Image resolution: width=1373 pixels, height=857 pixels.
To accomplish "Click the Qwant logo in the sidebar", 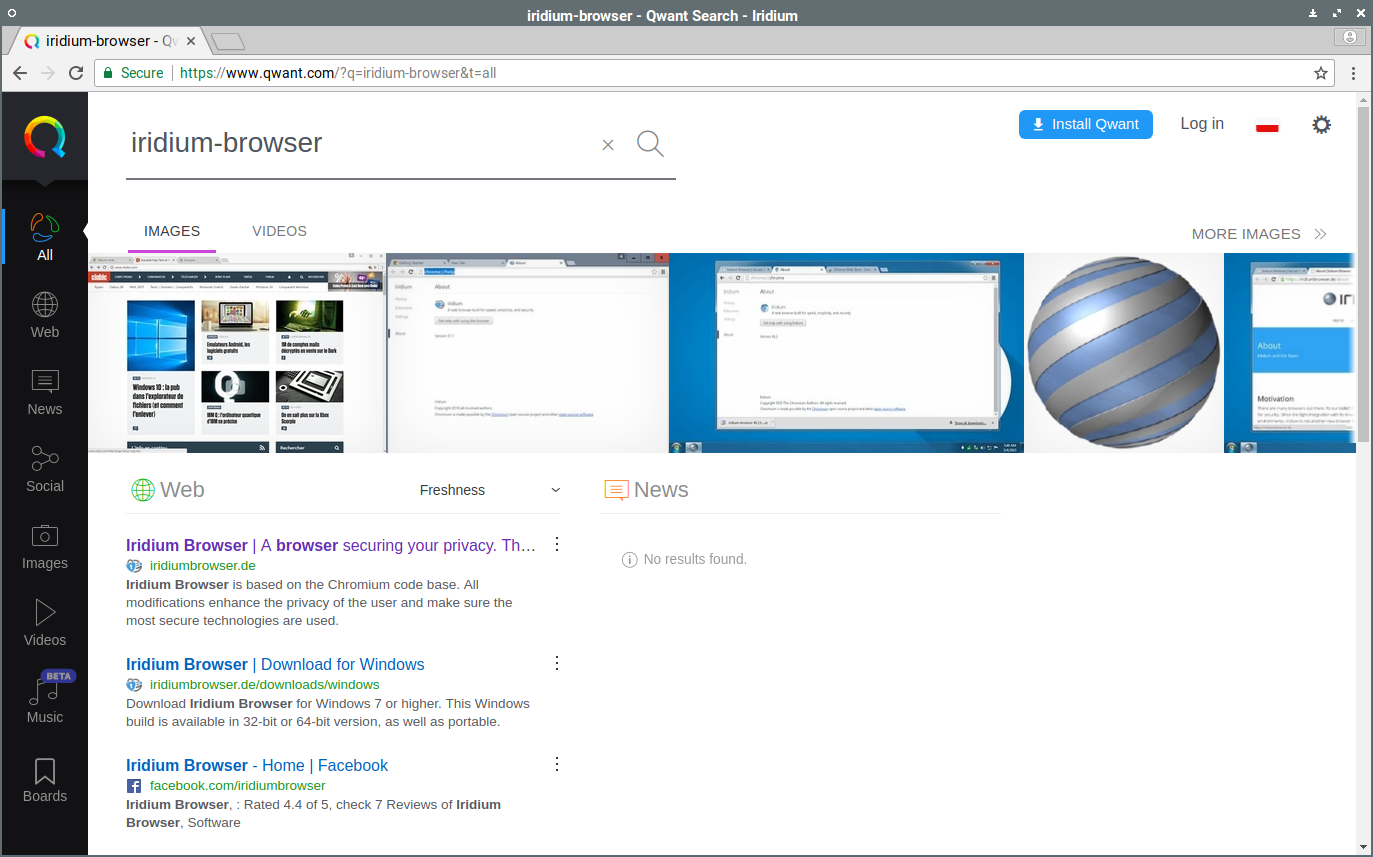I will click(45, 137).
